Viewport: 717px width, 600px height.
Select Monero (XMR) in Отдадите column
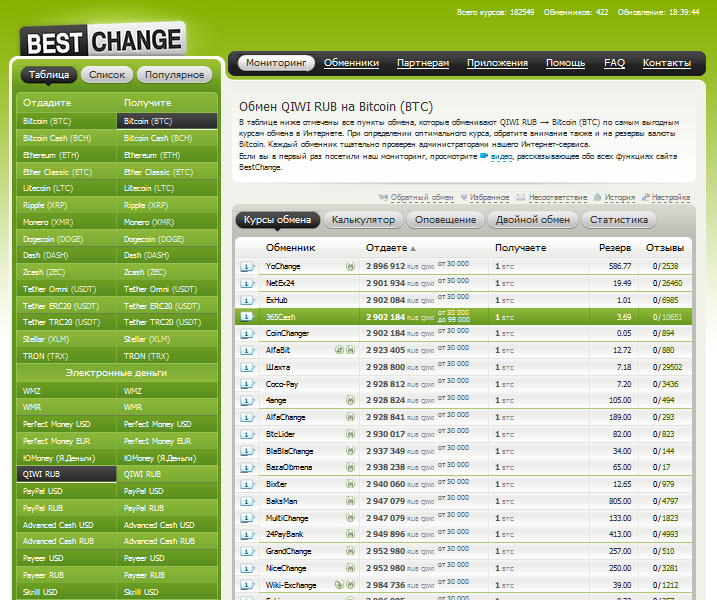coord(66,222)
